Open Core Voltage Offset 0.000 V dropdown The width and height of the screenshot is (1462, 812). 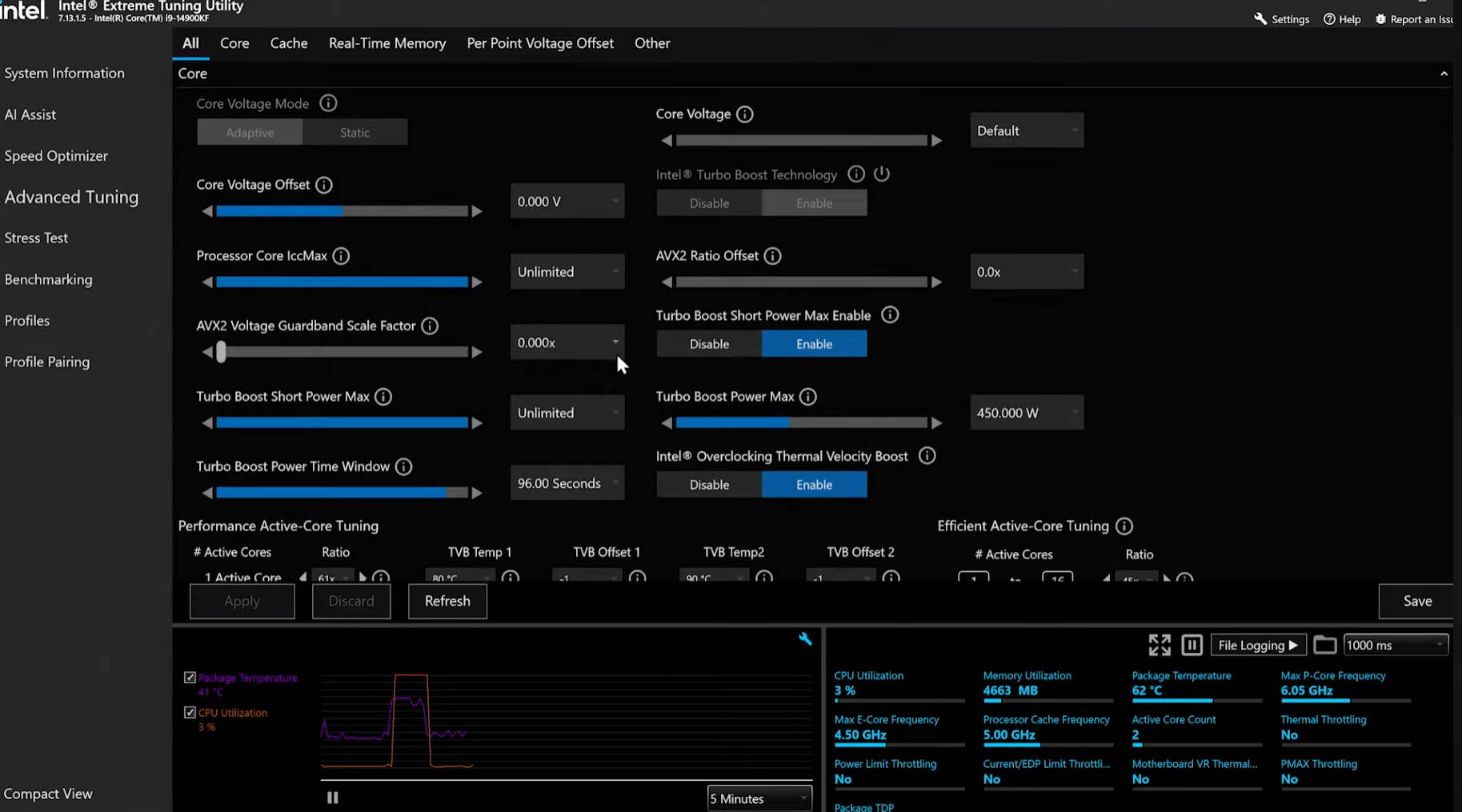pyautogui.click(x=567, y=201)
